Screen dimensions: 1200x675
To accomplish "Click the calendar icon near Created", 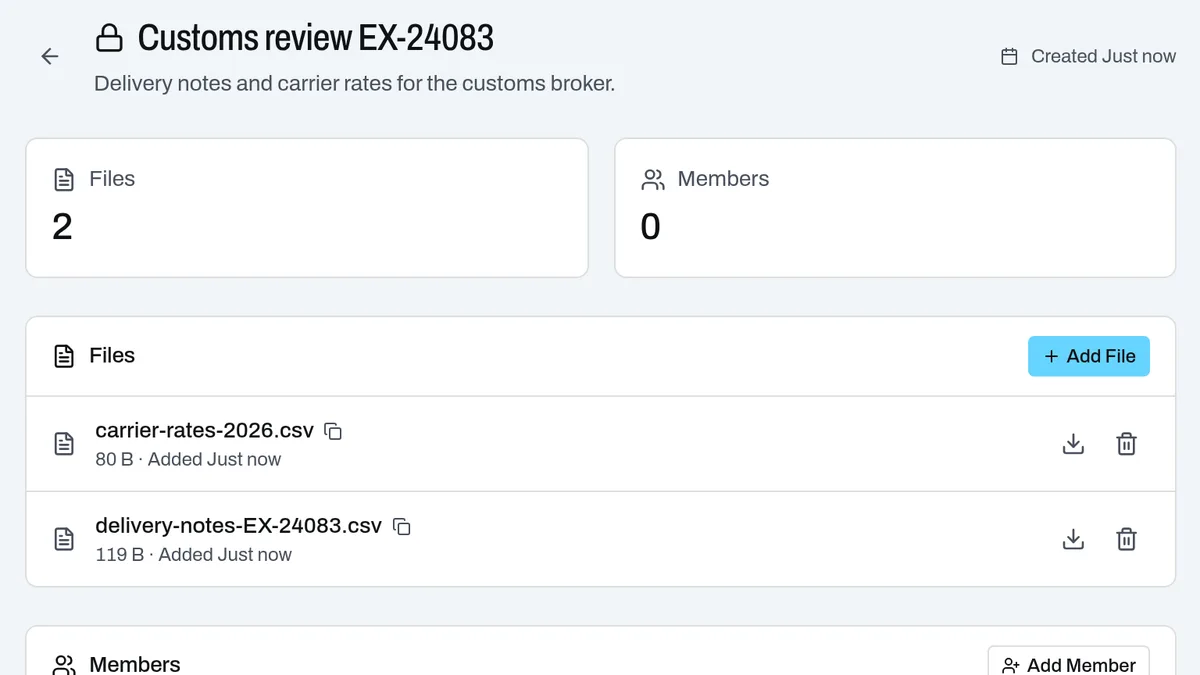I will [x=1010, y=57].
